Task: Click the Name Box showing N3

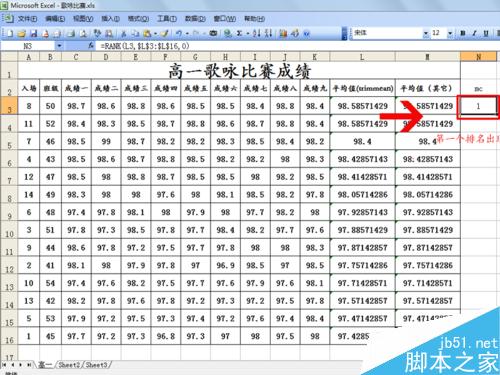Action: pos(28,46)
